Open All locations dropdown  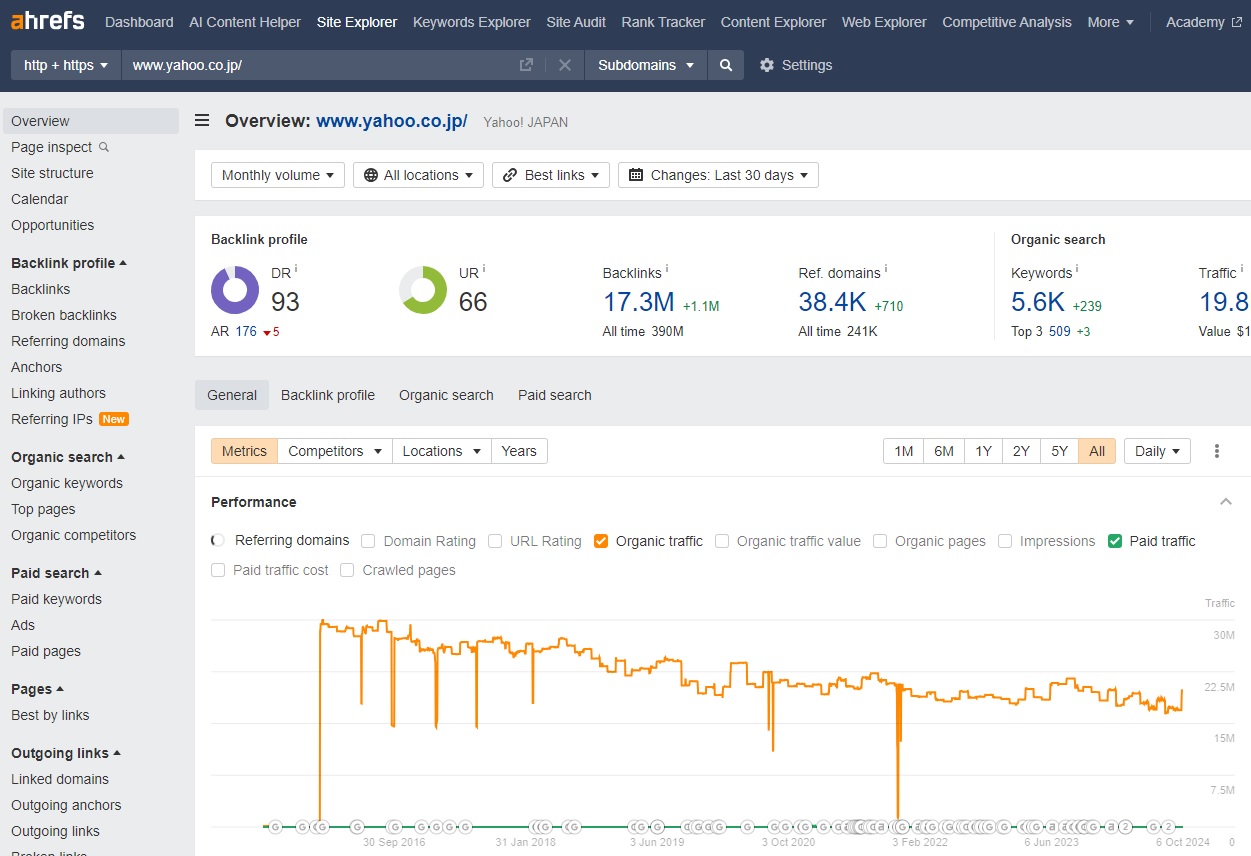(418, 175)
